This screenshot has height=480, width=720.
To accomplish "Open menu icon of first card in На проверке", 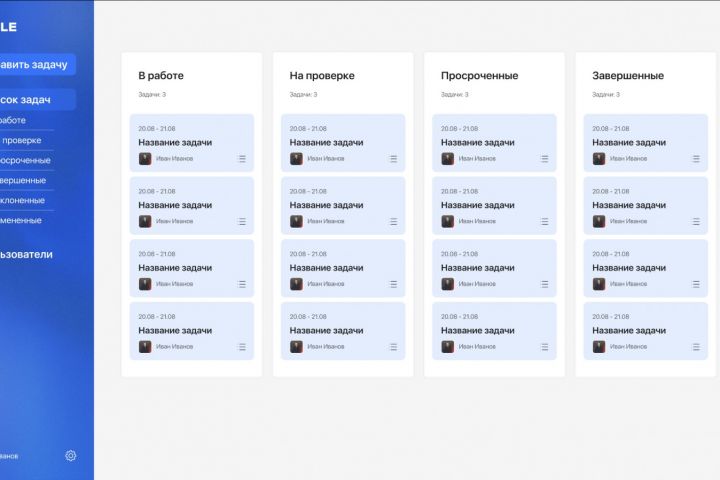I will 393,159.
